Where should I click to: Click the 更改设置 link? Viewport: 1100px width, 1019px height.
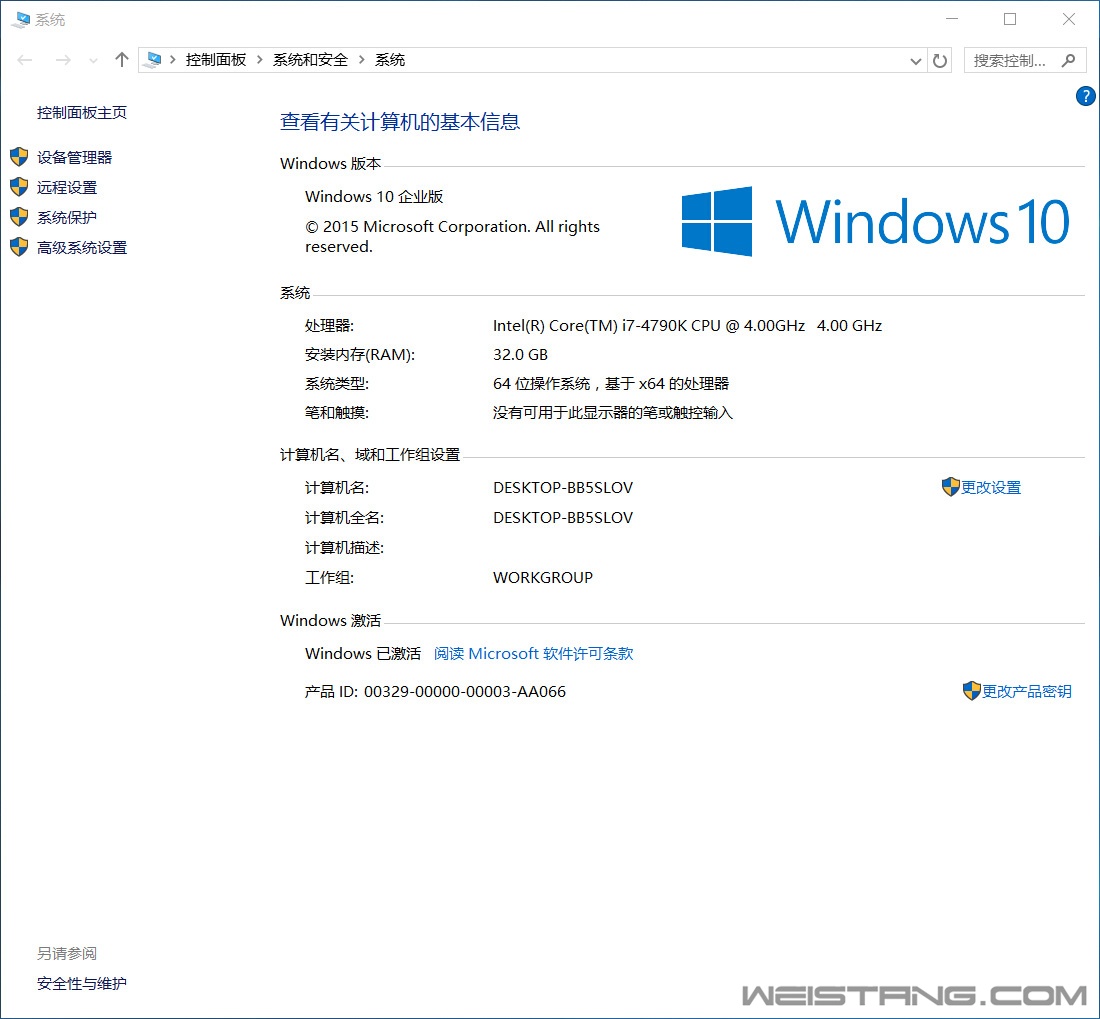pyautogui.click(x=990, y=488)
